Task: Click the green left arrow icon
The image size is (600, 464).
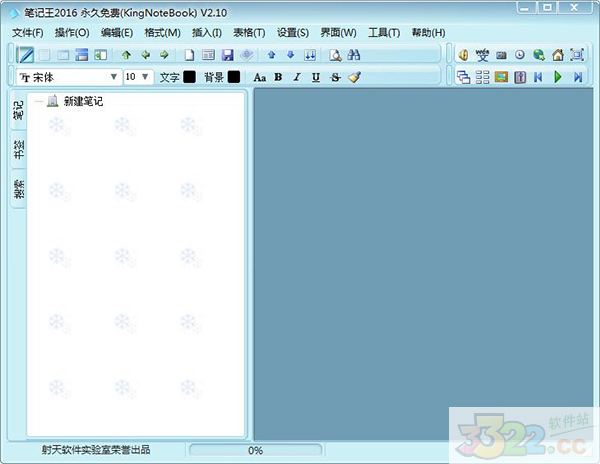Action: (x=145, y=55)
